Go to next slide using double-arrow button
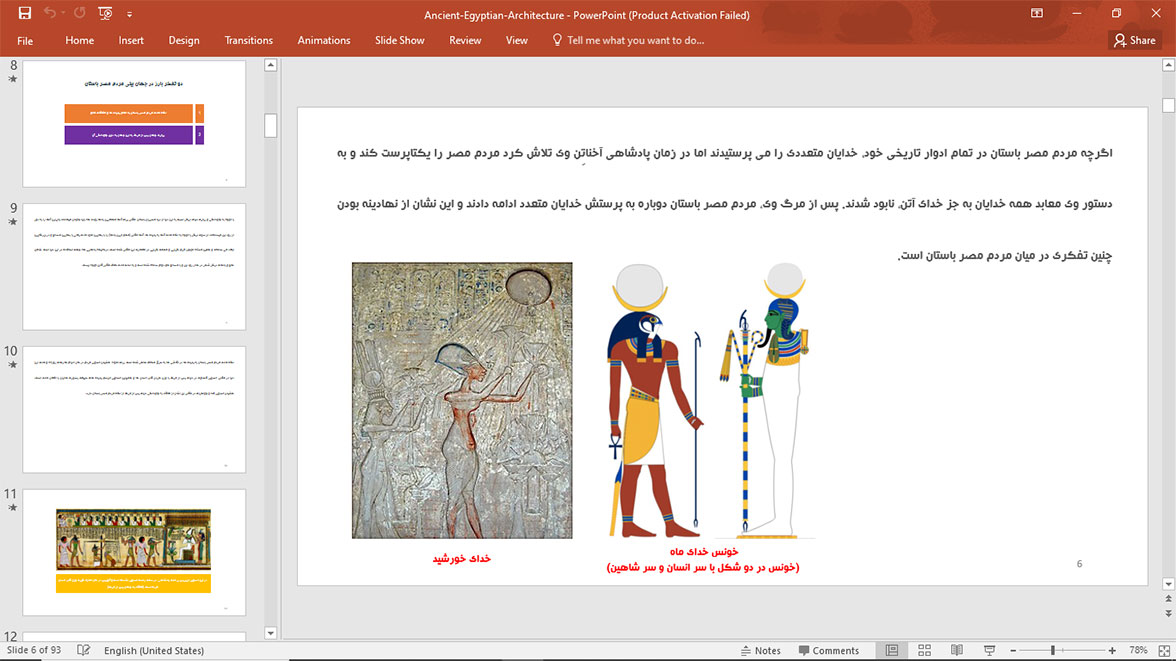Image resolution: width=1176 pixels, height=661 pixels. tap(1168, 613)
